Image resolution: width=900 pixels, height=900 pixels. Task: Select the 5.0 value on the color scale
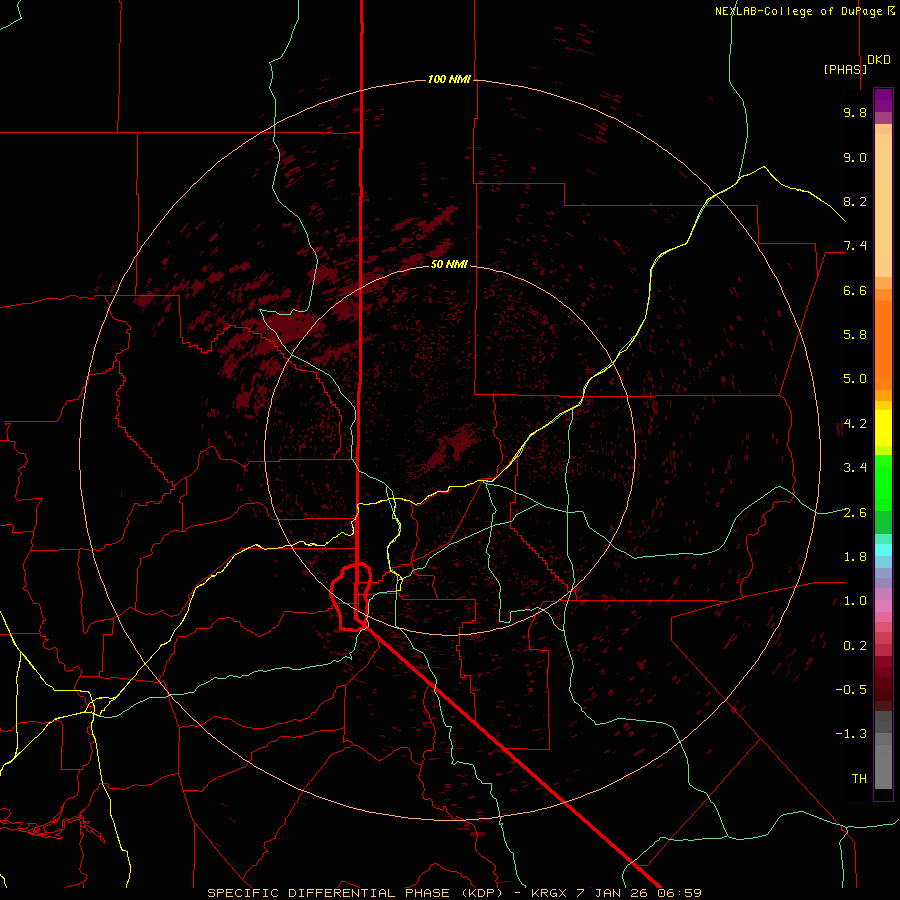[x=855, y=379]
